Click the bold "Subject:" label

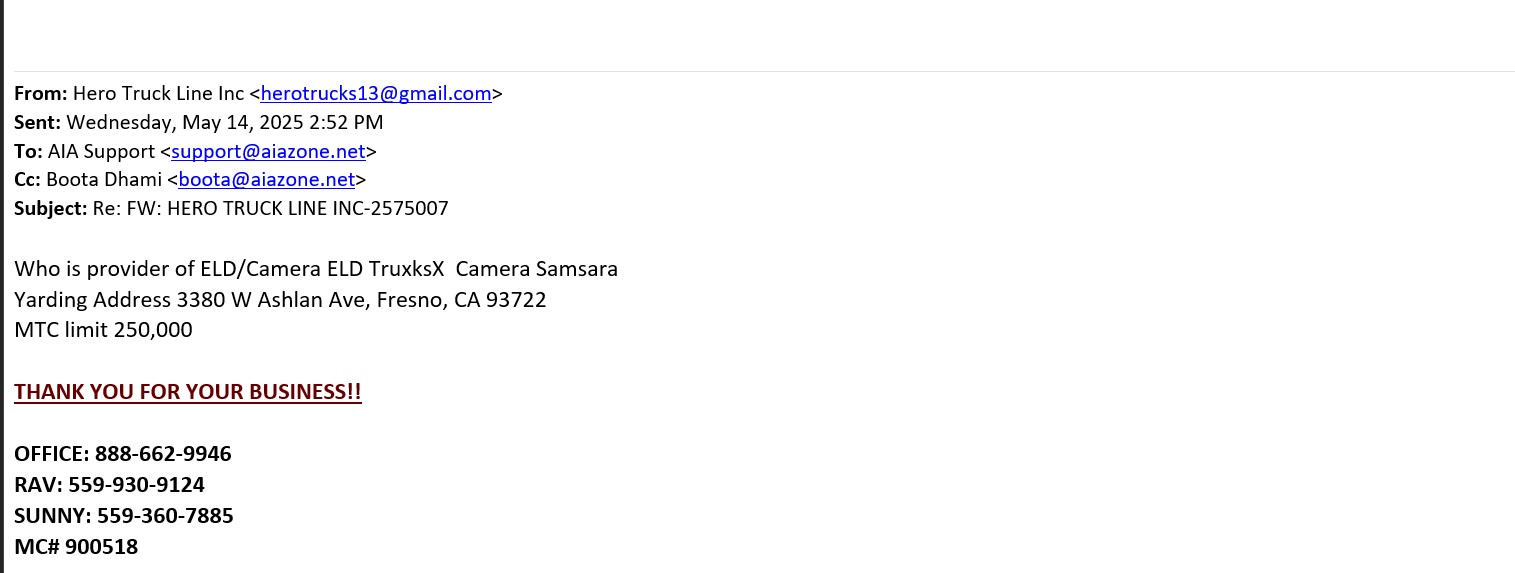tap(51, 209)
